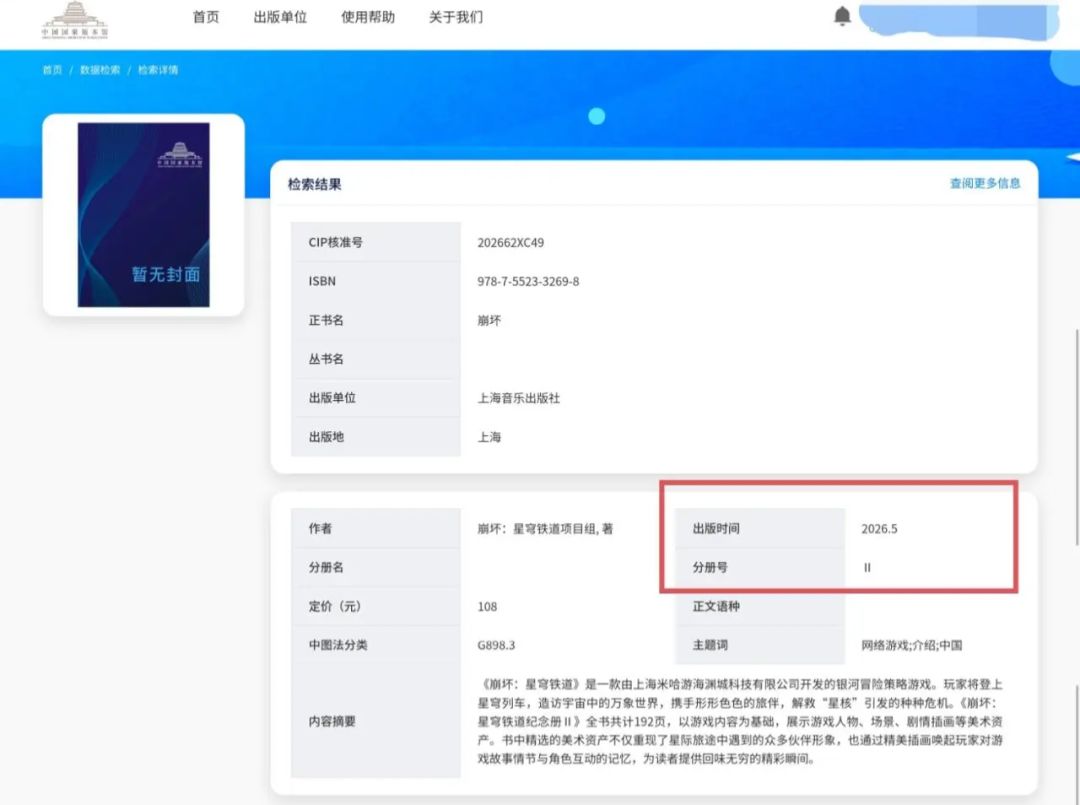Click the 中图法分类 label cell
Viewport: 1080px width, 805px height.
click(x=376, y=645)
